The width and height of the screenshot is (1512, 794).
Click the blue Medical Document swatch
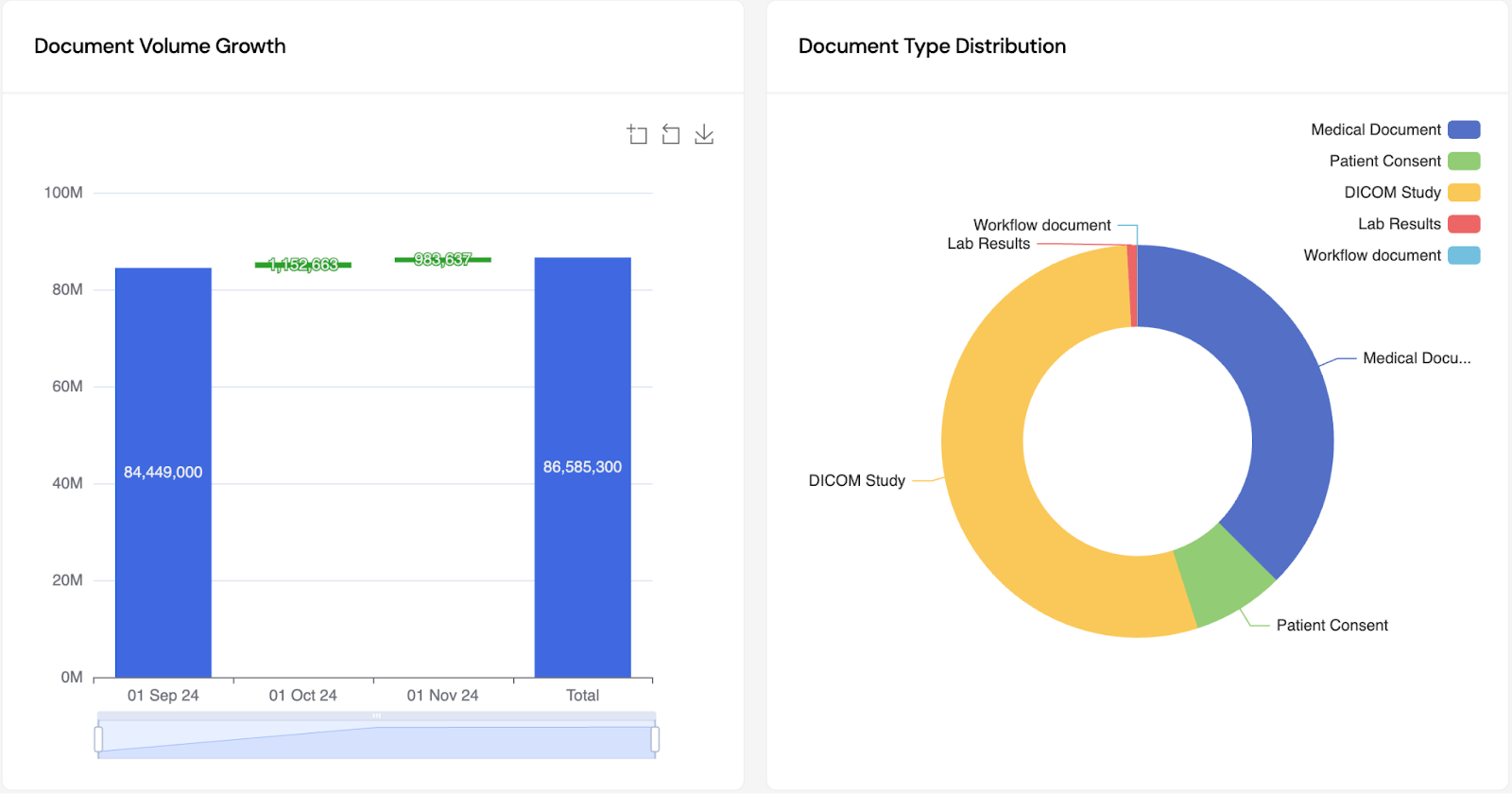[x=1464, y=129]
